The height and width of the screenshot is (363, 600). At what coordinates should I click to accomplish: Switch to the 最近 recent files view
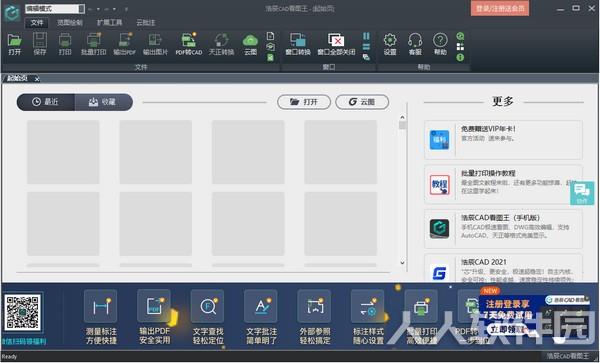(46, 102)
